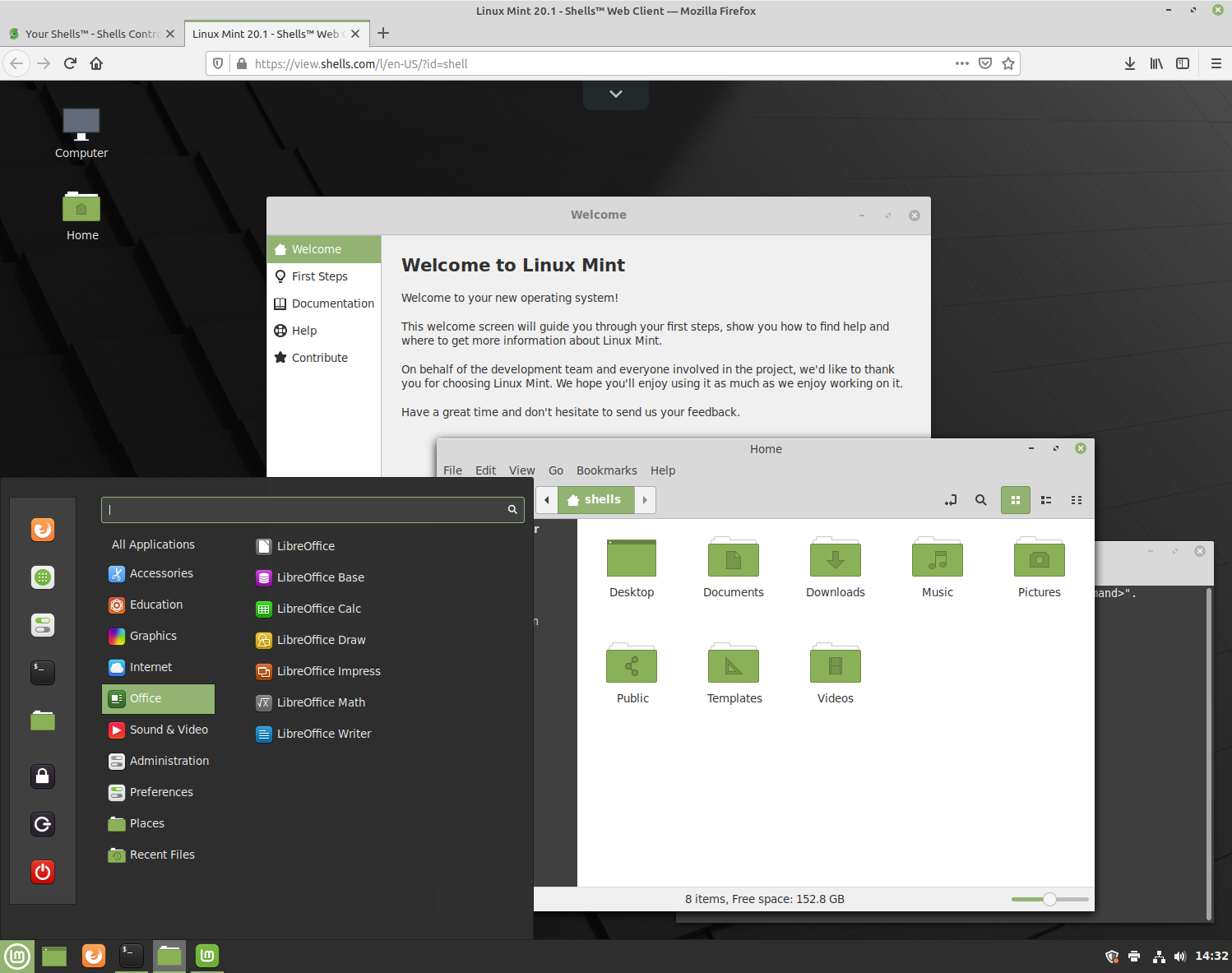Switch file manager to list view
The image size is (1232, 973).
[x=1046, y=500]
